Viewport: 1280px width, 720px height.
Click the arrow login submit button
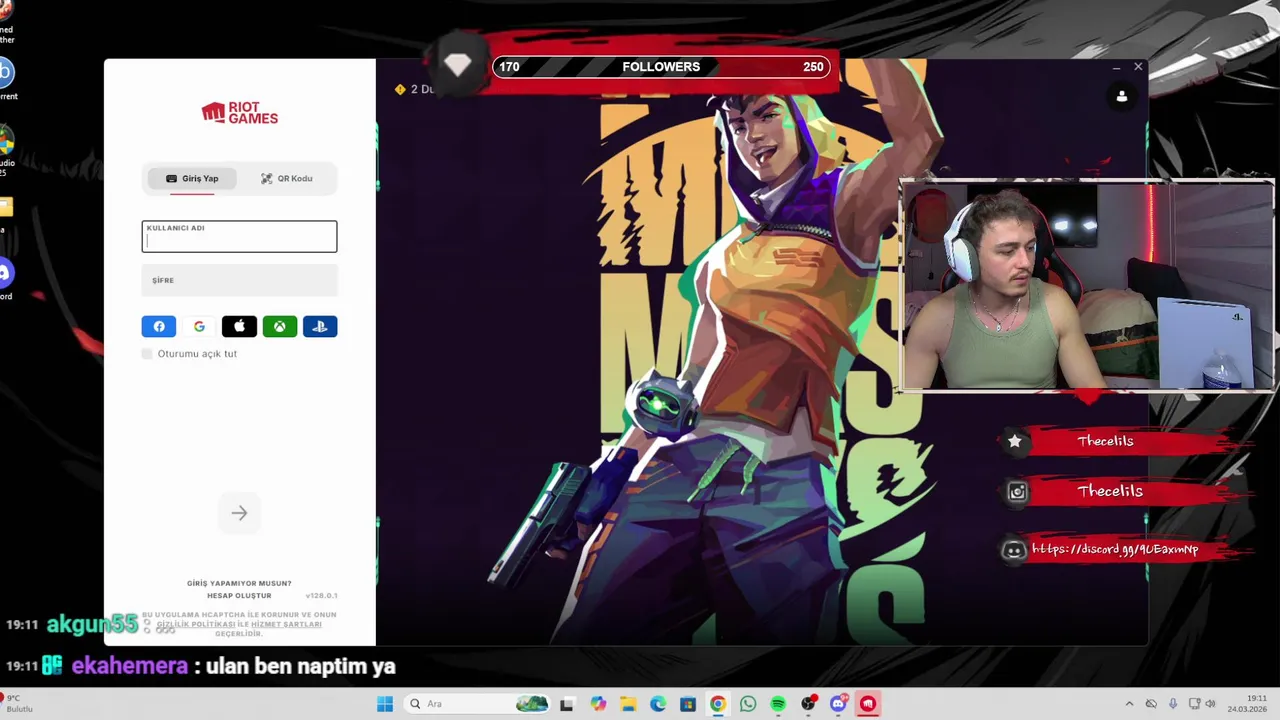point(239,513)
